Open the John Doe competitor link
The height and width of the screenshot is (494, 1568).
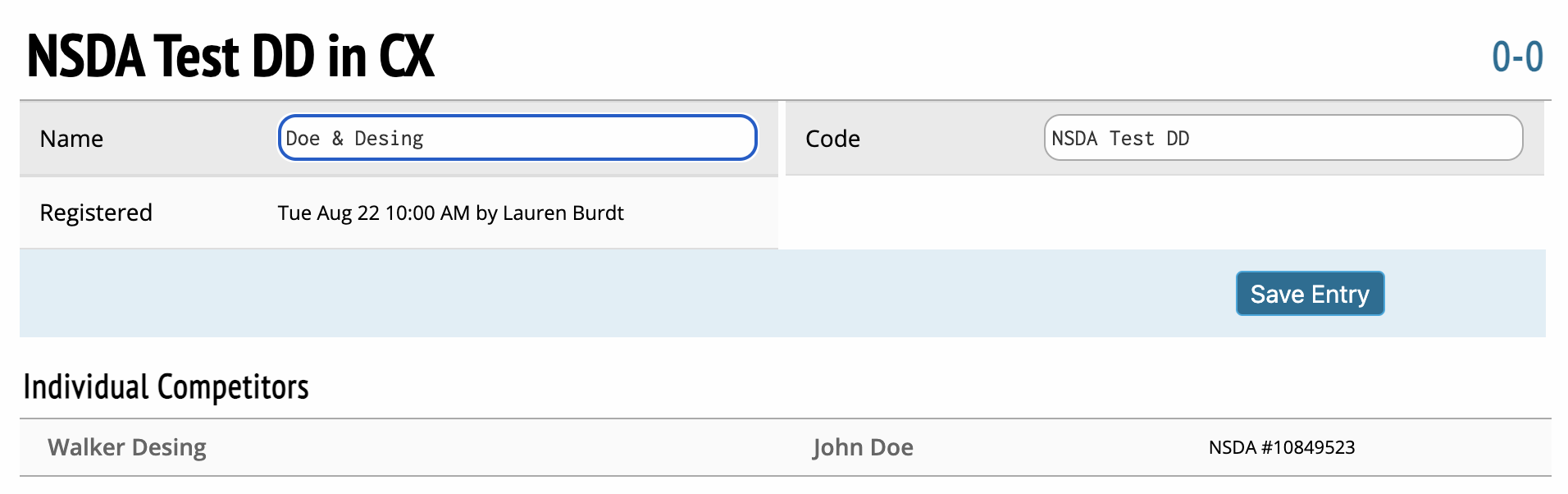coord(863,447)
